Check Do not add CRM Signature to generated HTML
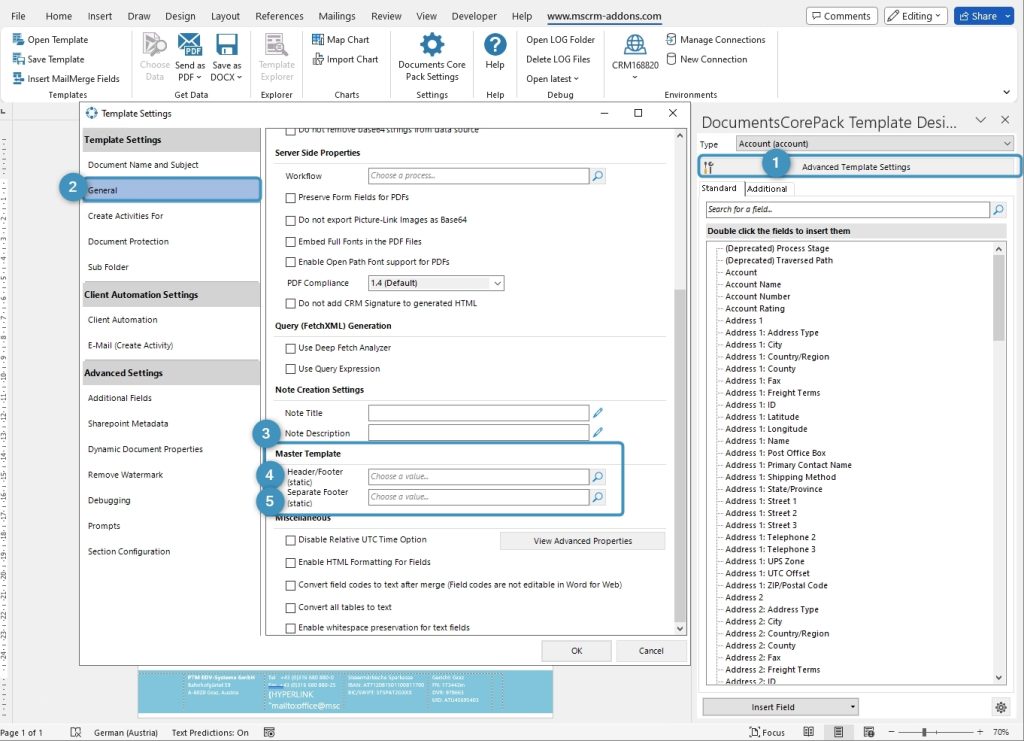1024x741 pixels. pyautogui.click(x=291, y=304)
